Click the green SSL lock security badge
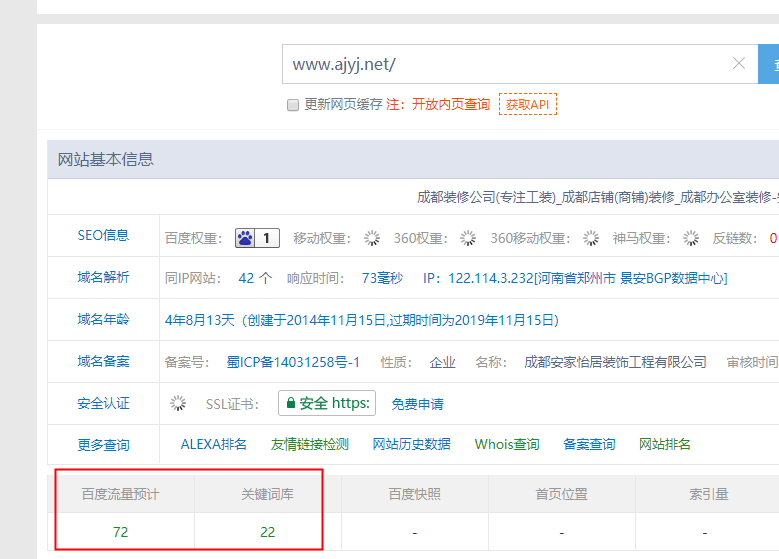779x559 pixels. [327, 404]
